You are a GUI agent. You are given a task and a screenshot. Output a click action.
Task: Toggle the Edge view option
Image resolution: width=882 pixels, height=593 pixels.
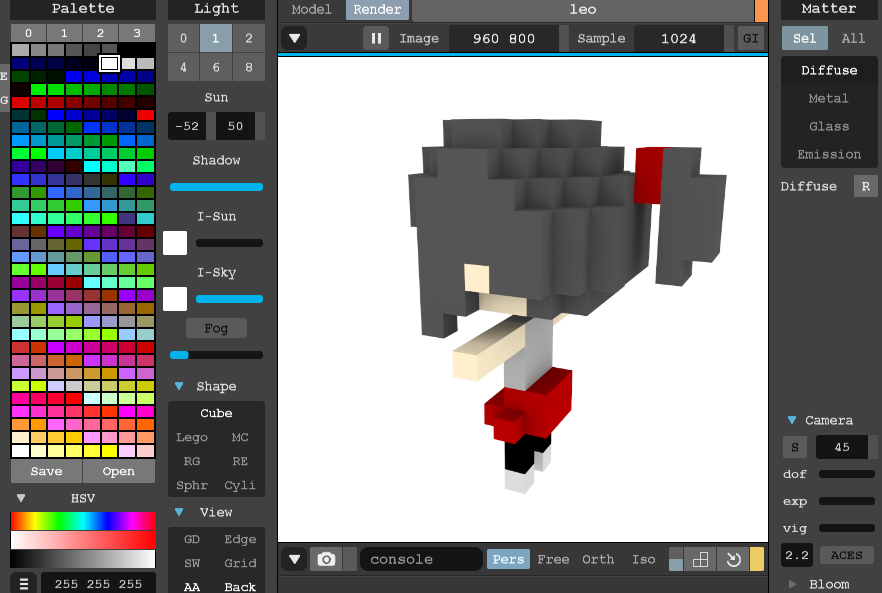pos(240,539)
